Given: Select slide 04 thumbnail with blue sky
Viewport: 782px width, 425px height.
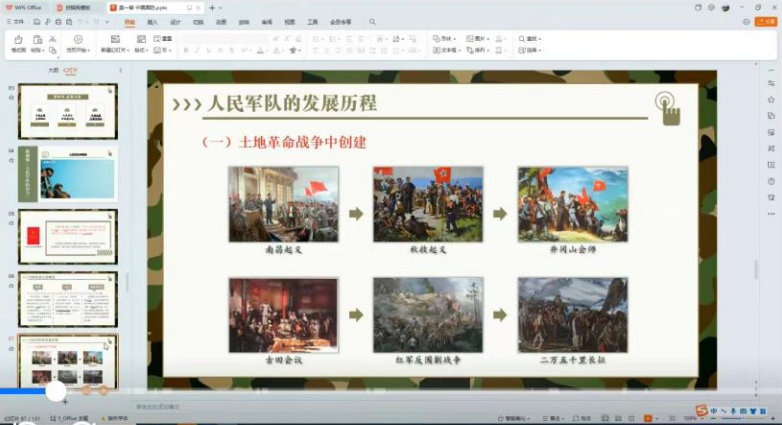Looking at the screenshot, I should tap(68, 174).
